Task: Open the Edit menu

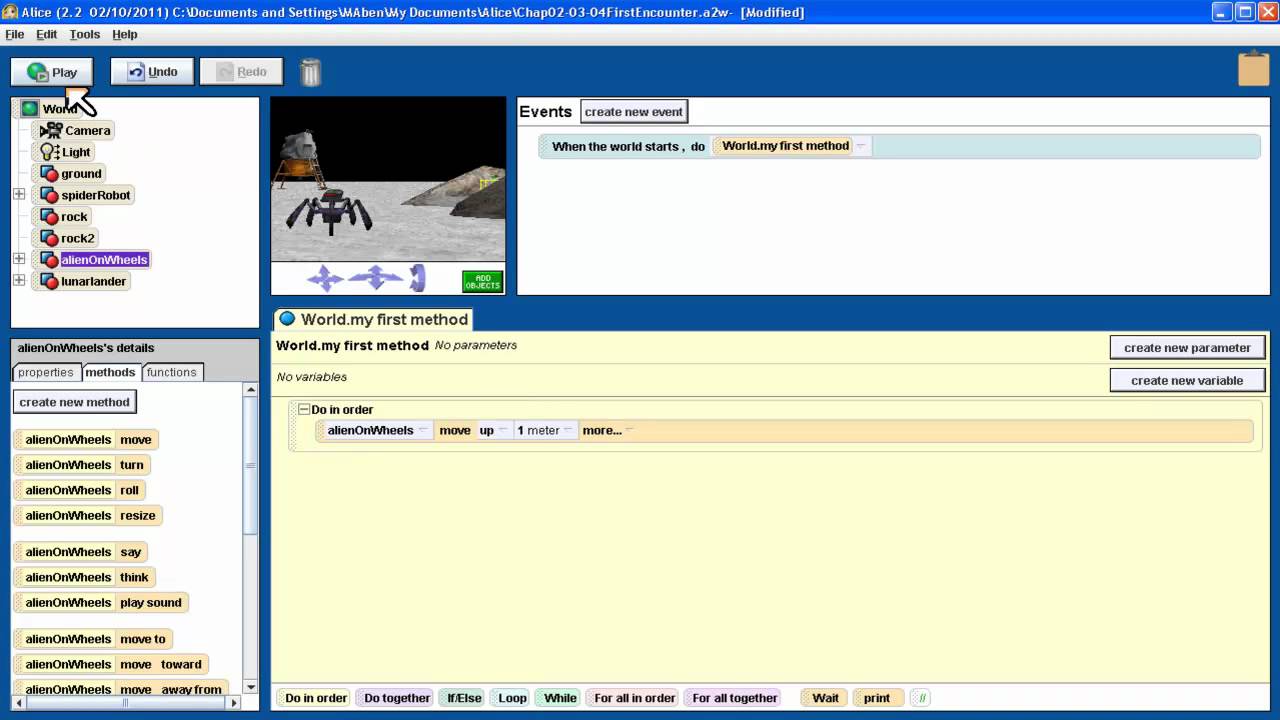Action: click(x=47, y=34)
